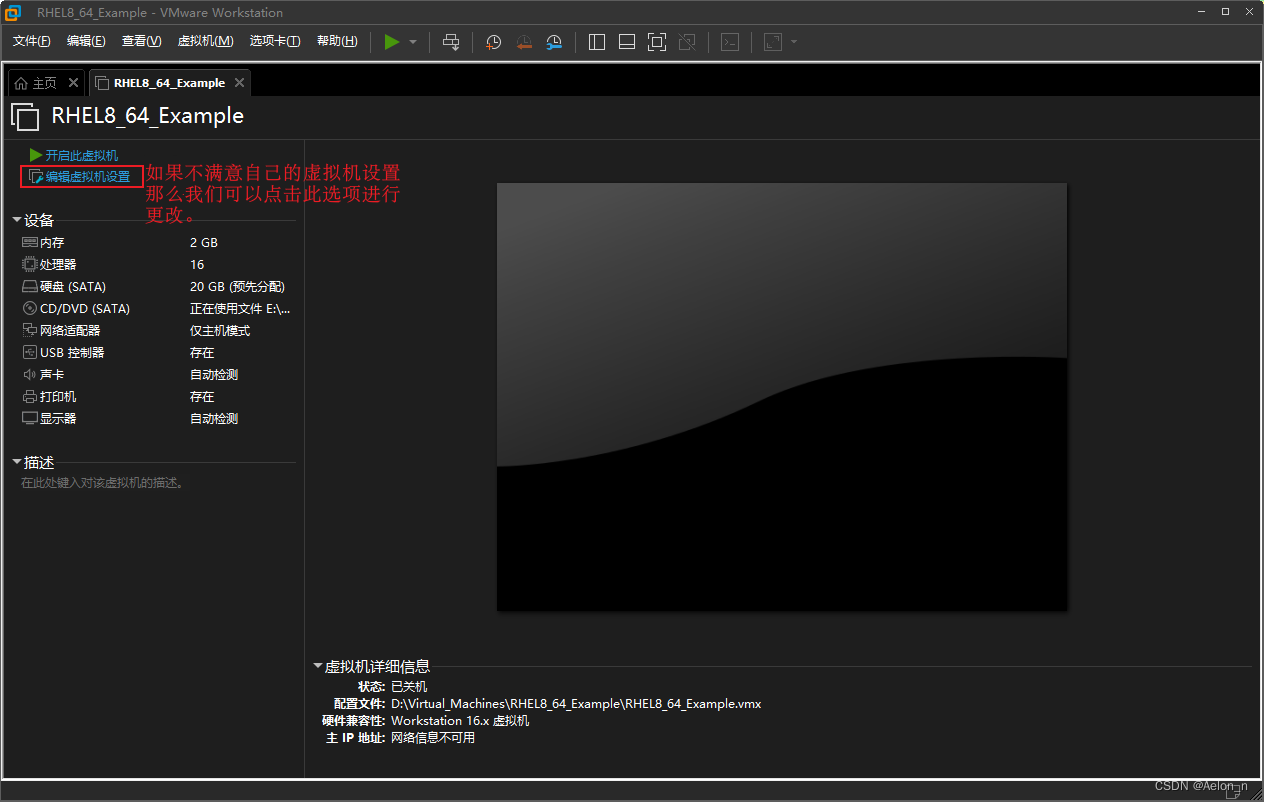
Task: Maximize the VMware Workstation window
Action: coord(1226,12)
